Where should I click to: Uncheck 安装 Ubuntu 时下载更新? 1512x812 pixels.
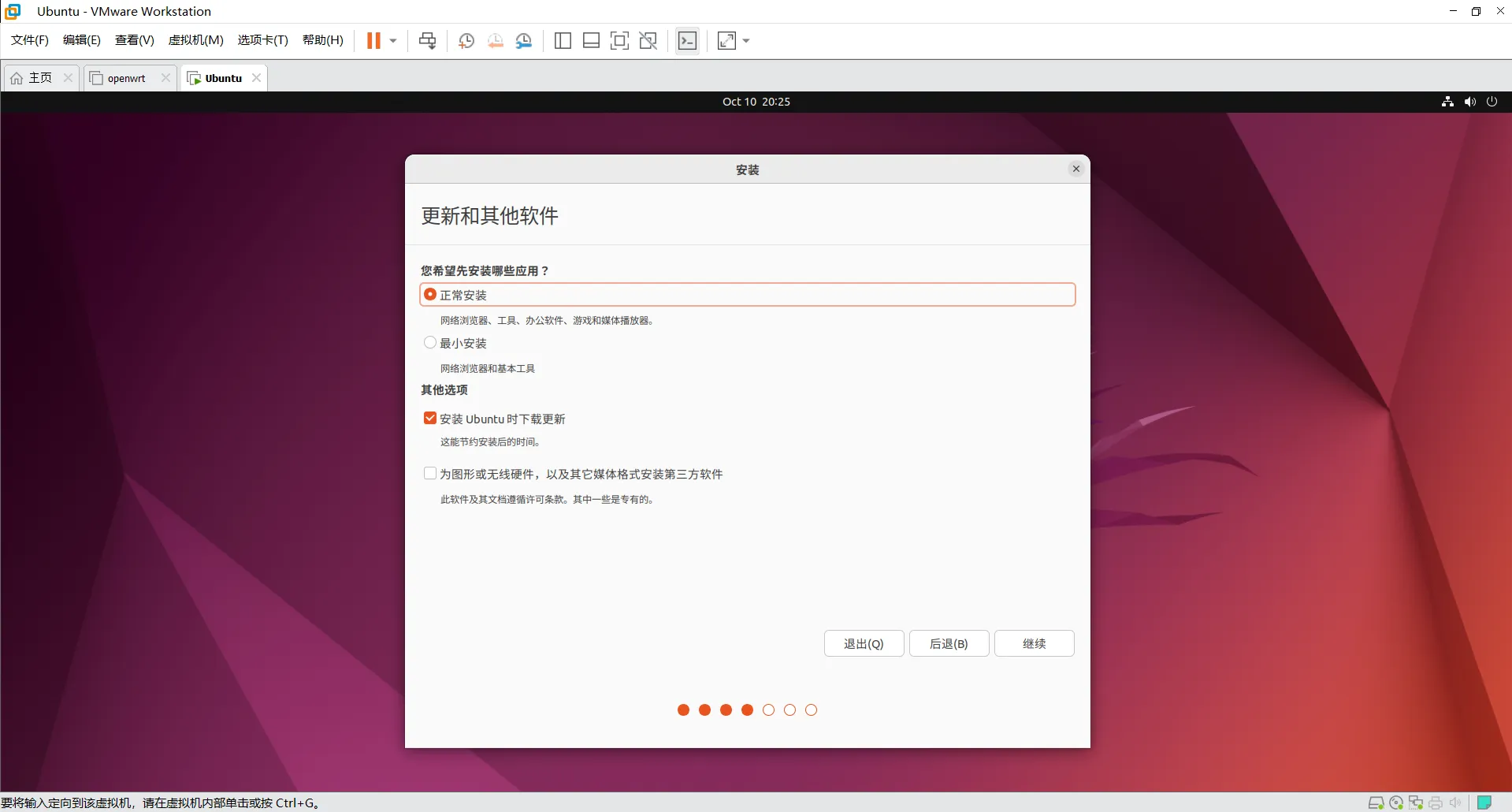click(x=430, y=418)
